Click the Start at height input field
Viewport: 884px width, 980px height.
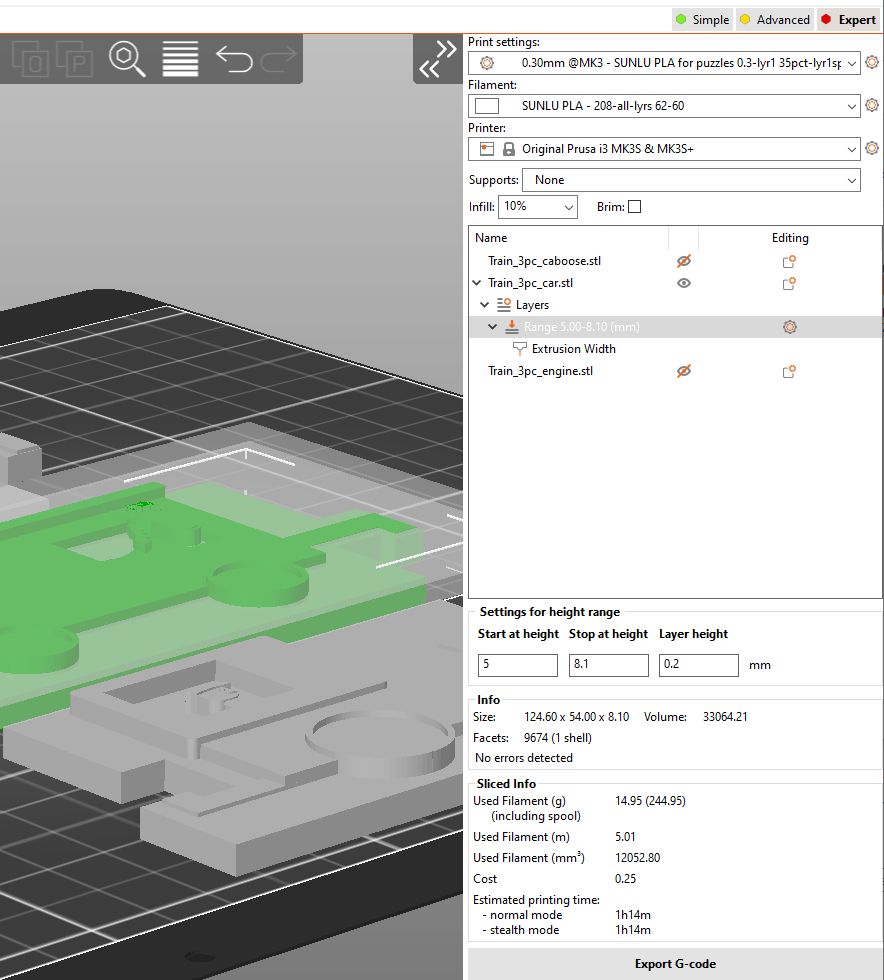click(517, 665)
